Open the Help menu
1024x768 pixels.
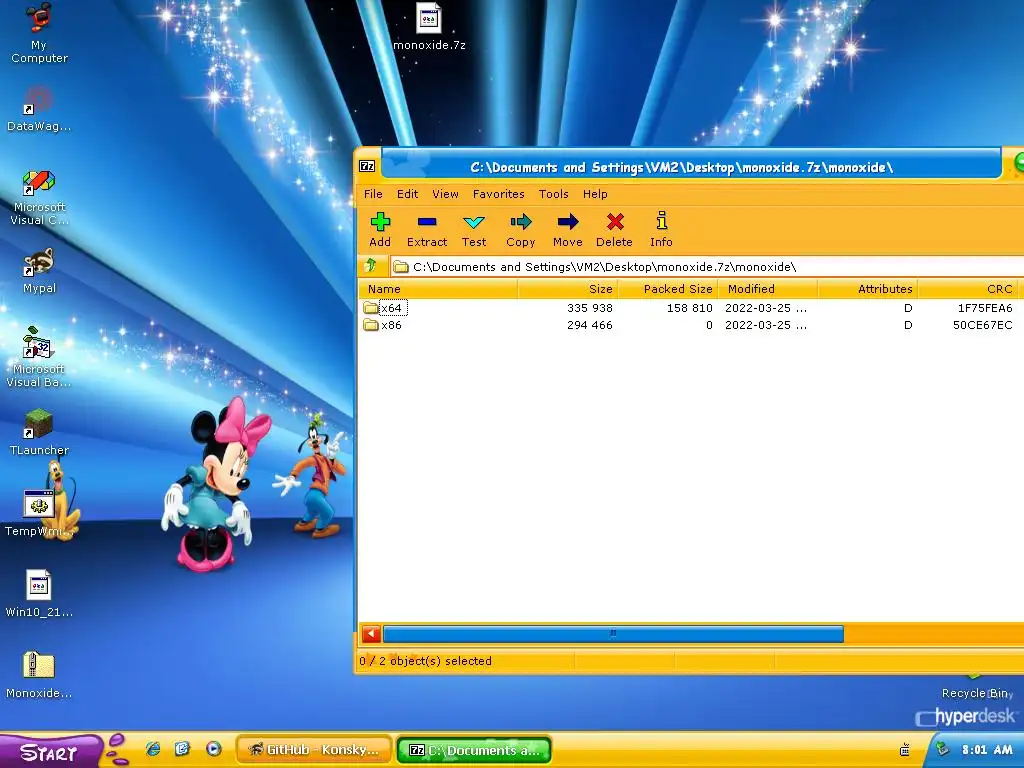click(x=596, y=194)
